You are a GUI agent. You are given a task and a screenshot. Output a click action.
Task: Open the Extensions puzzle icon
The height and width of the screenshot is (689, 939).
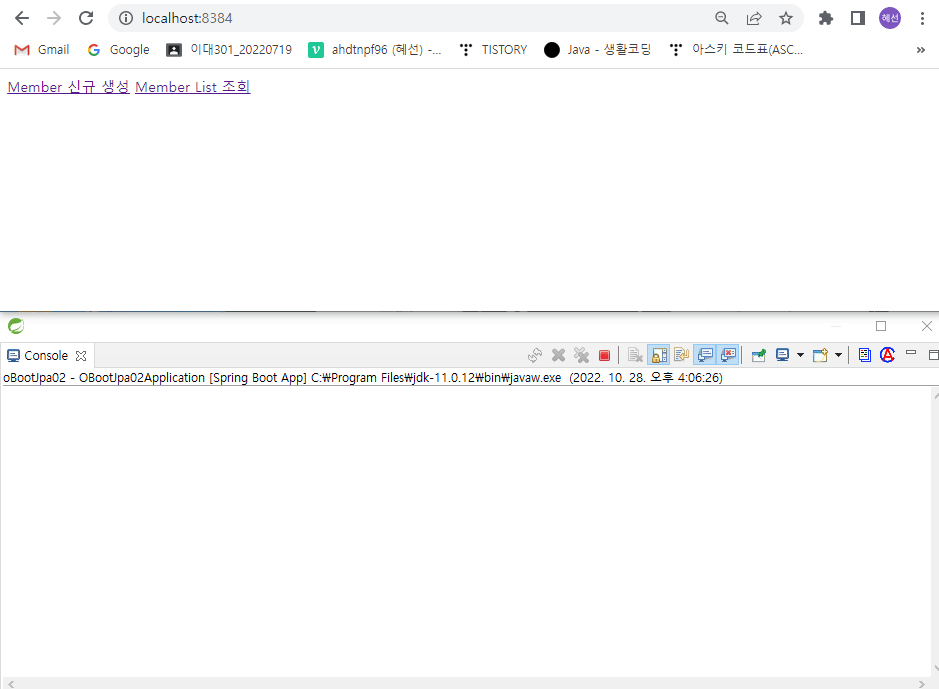click(826, 18)
